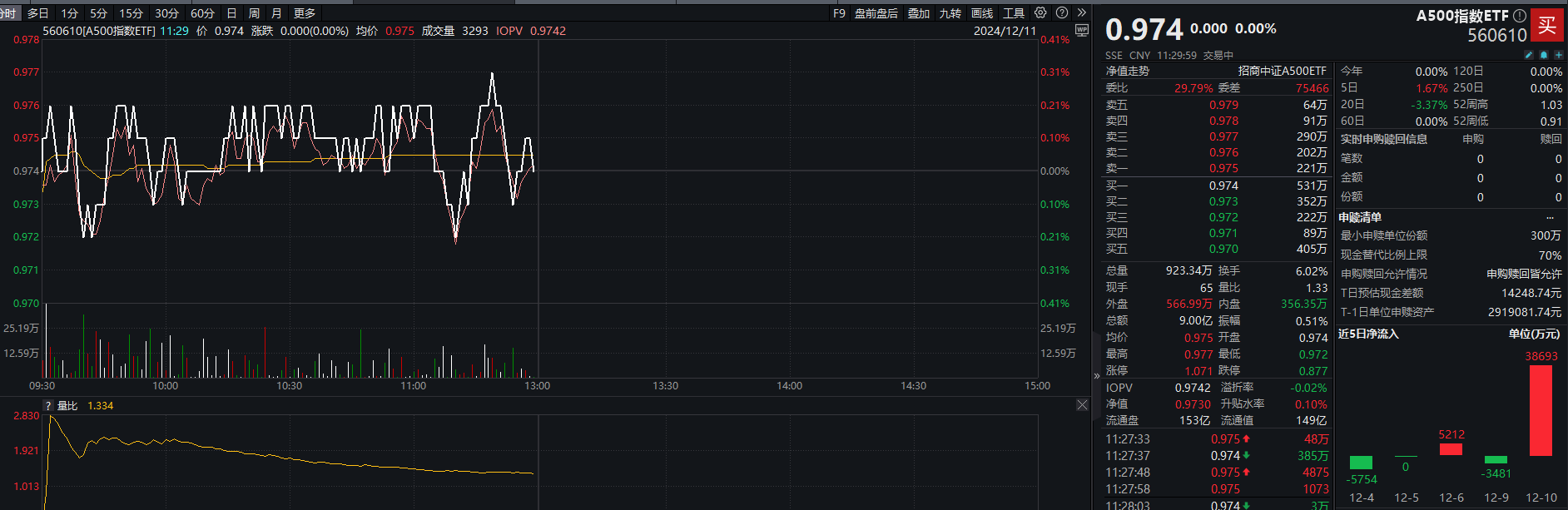Click the 52周高 value 1.03
This screenshot has height=510, width=1568.
(1551, 105)
